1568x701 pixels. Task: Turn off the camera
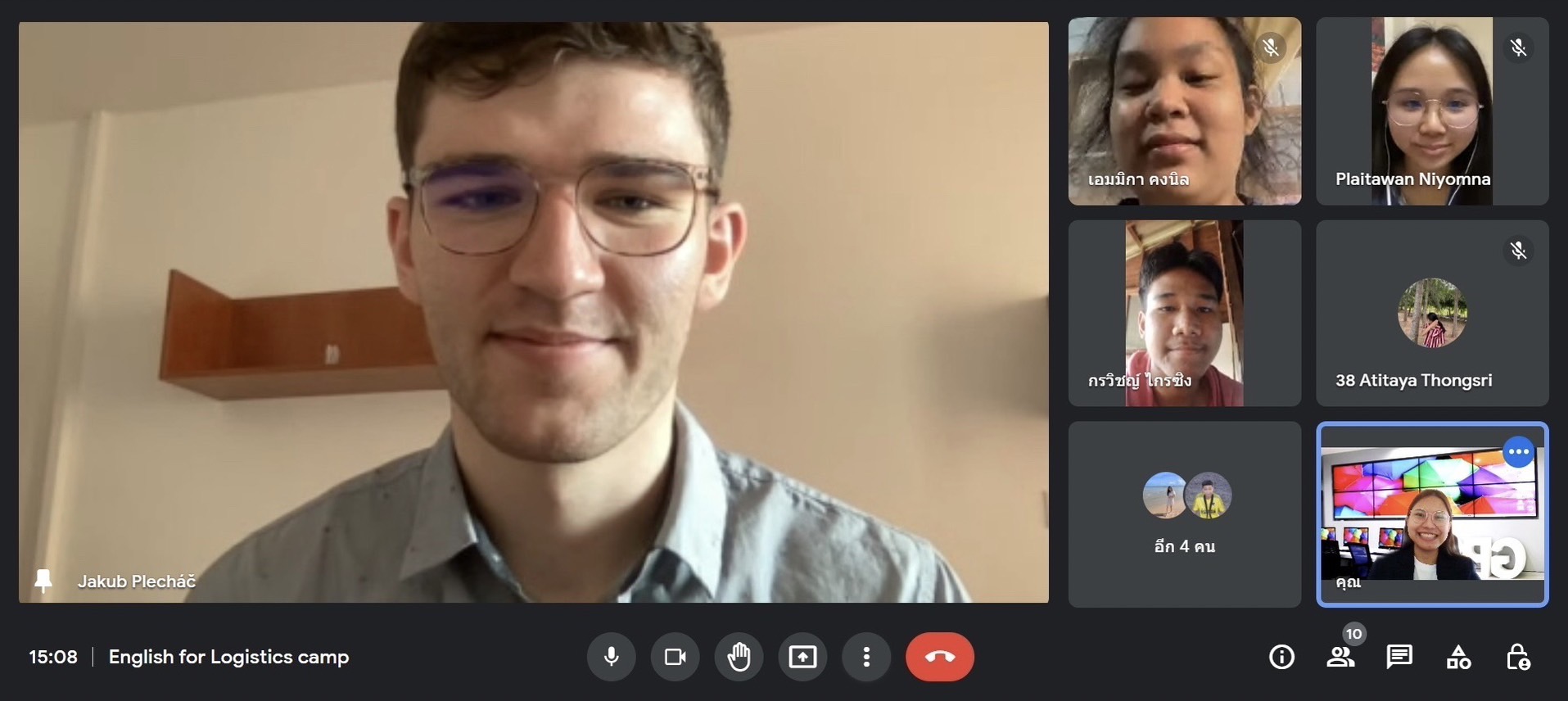tap(675, 657)
